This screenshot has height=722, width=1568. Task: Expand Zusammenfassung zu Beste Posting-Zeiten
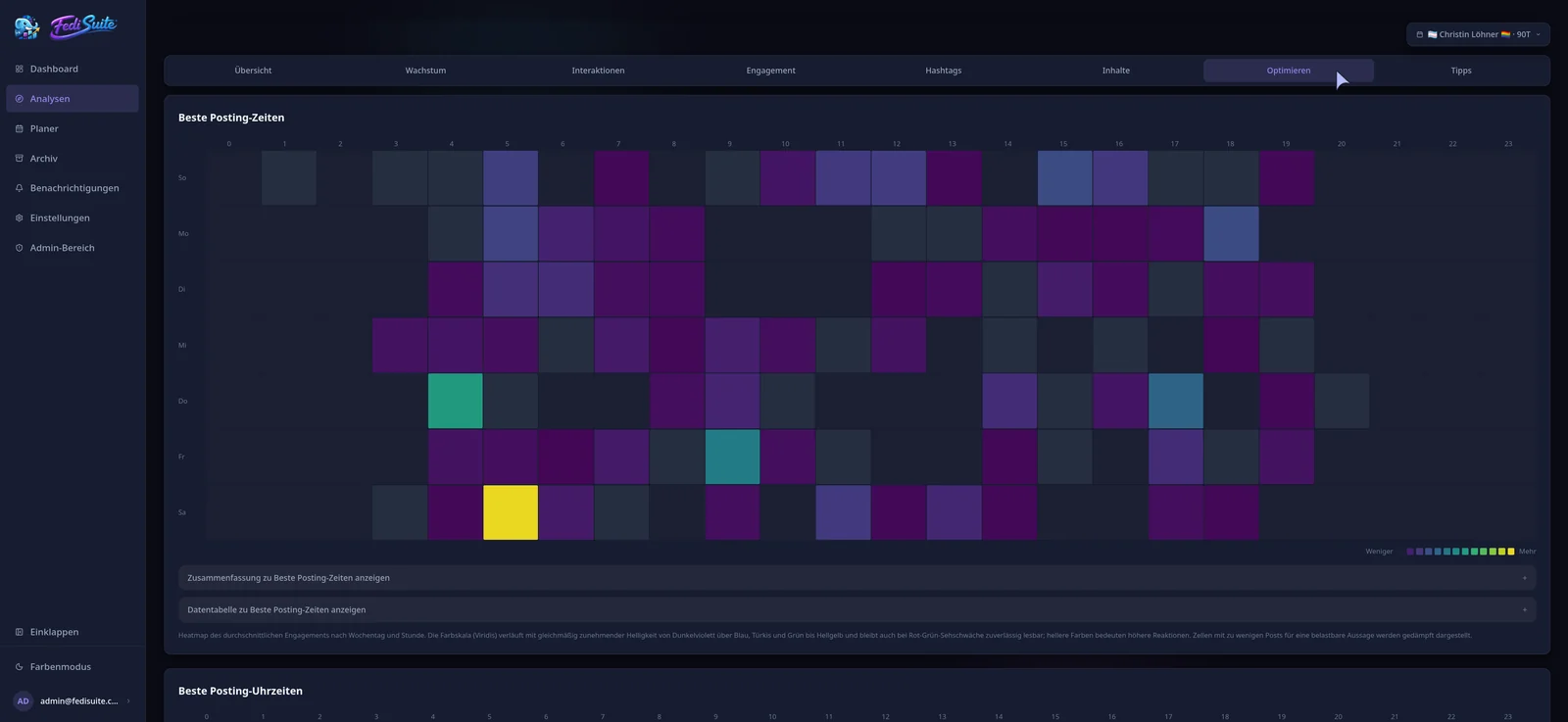(857, 578)
